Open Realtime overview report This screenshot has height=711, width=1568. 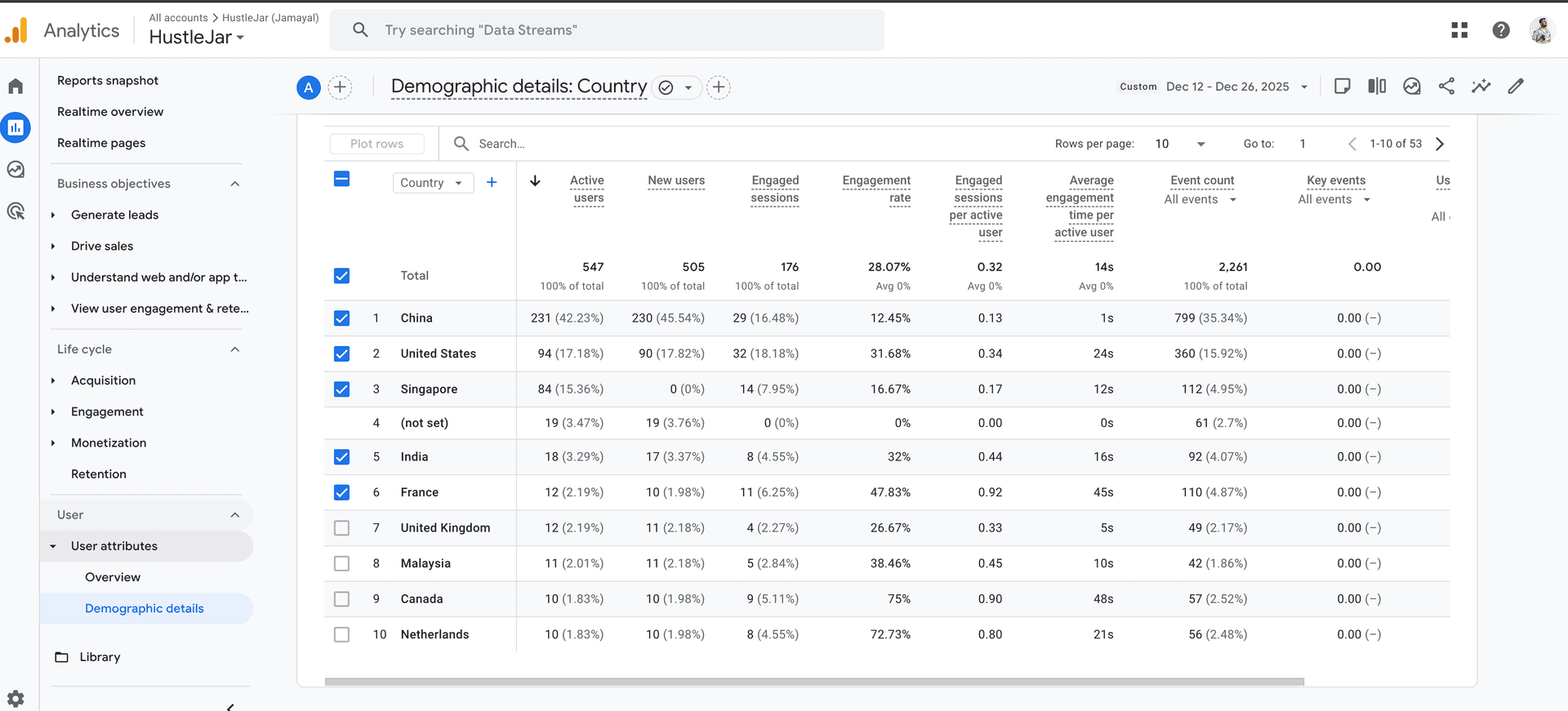(x=110, y=112)
